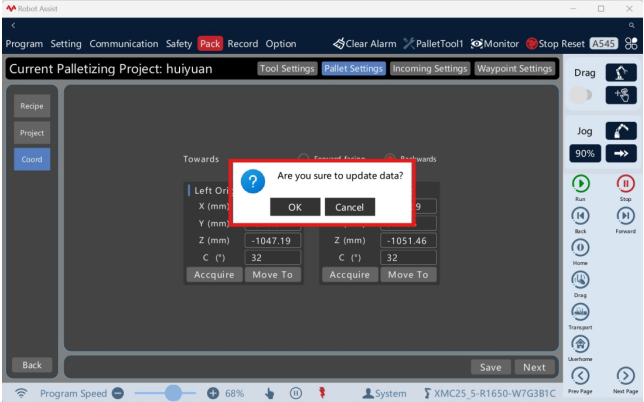
Task: Open the Record menu
Action: click(243, 44)
